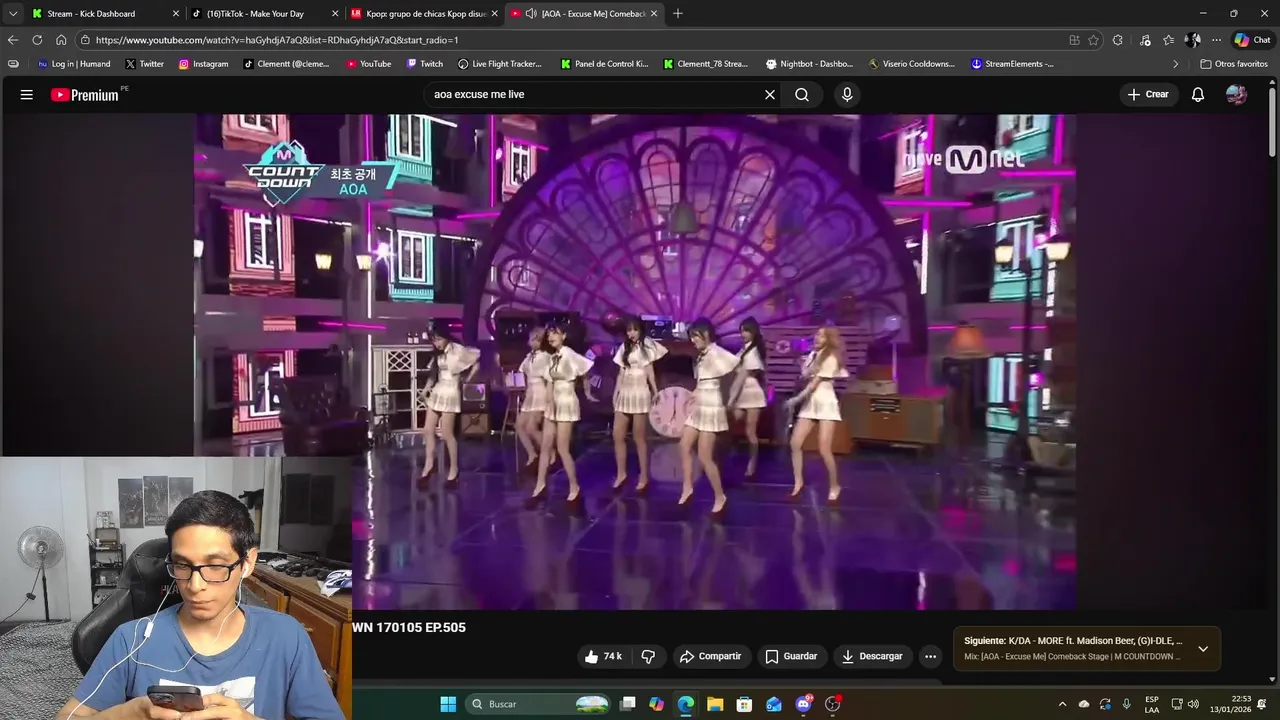Open the browser home page
The height and width of the screenshot is (720, 1280).
click(x=61, y=40)
